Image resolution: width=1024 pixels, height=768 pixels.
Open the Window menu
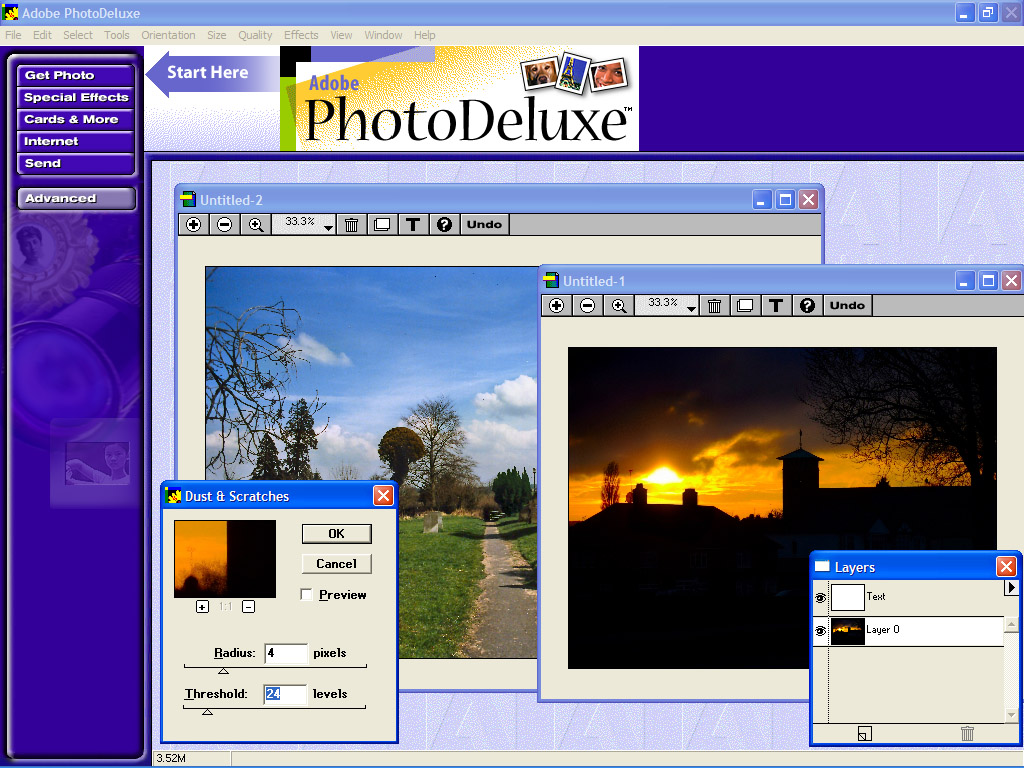point(383,35)
